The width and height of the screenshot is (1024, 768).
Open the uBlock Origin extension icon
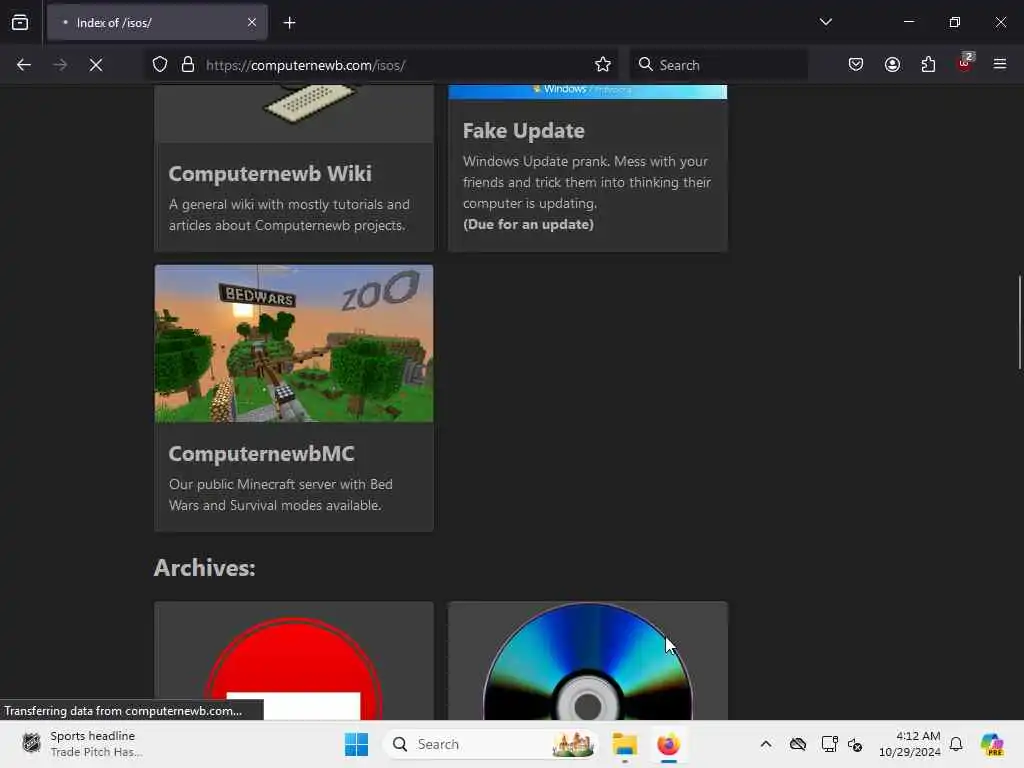(x=965, y=63)
